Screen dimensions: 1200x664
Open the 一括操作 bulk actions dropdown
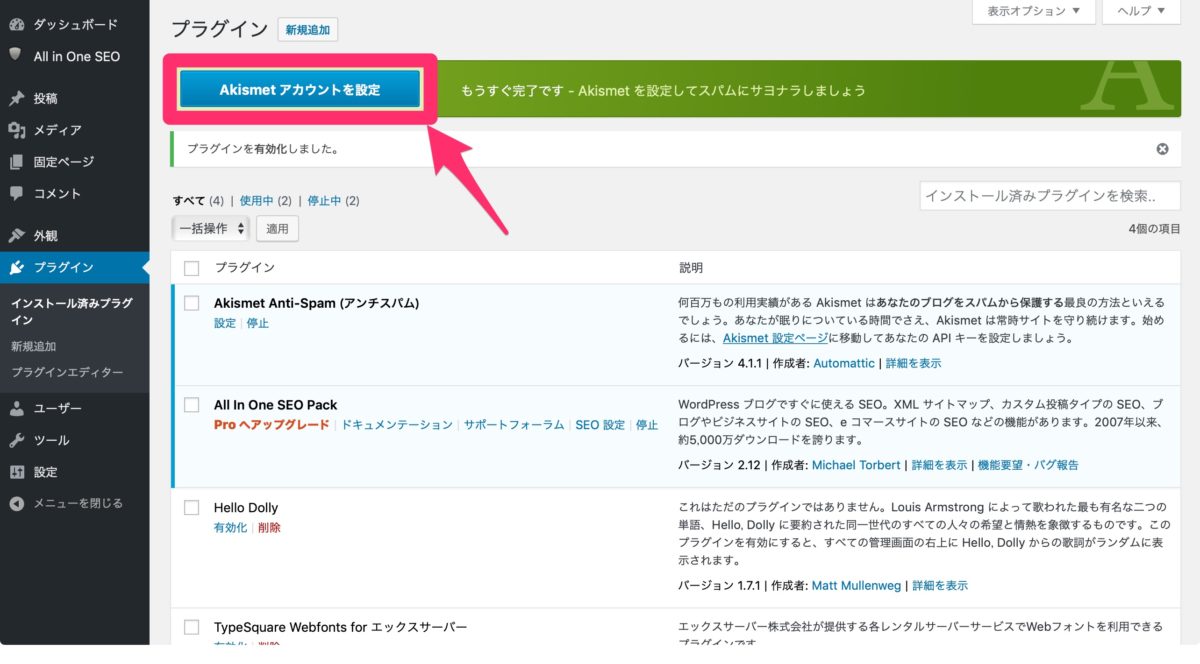[x=210, y=229]
